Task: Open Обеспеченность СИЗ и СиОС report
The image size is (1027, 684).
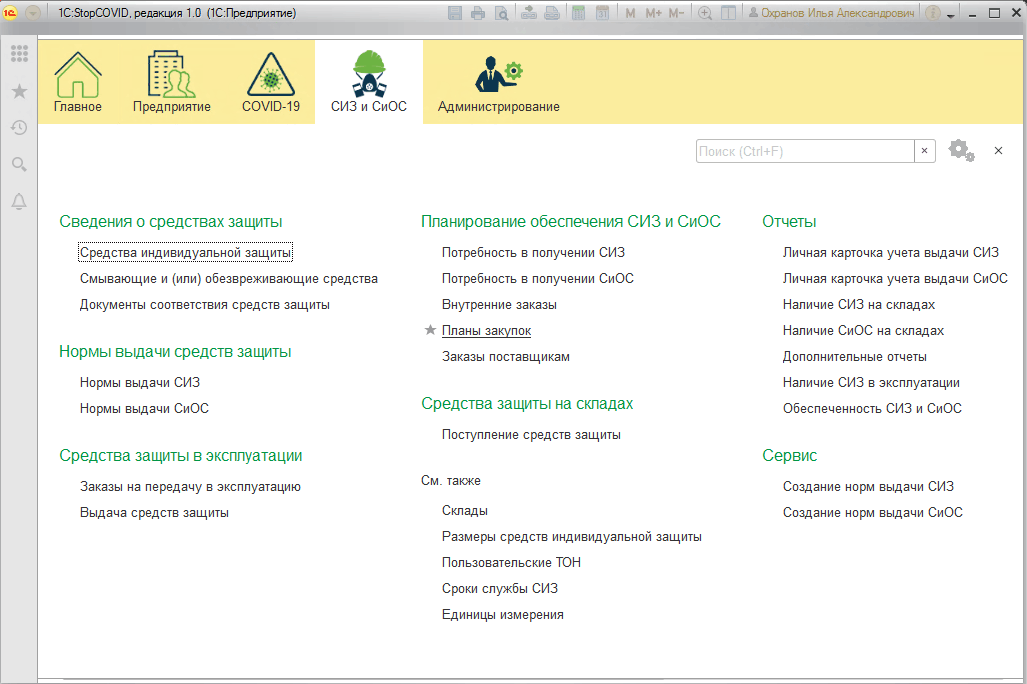Action: (872, 409)
